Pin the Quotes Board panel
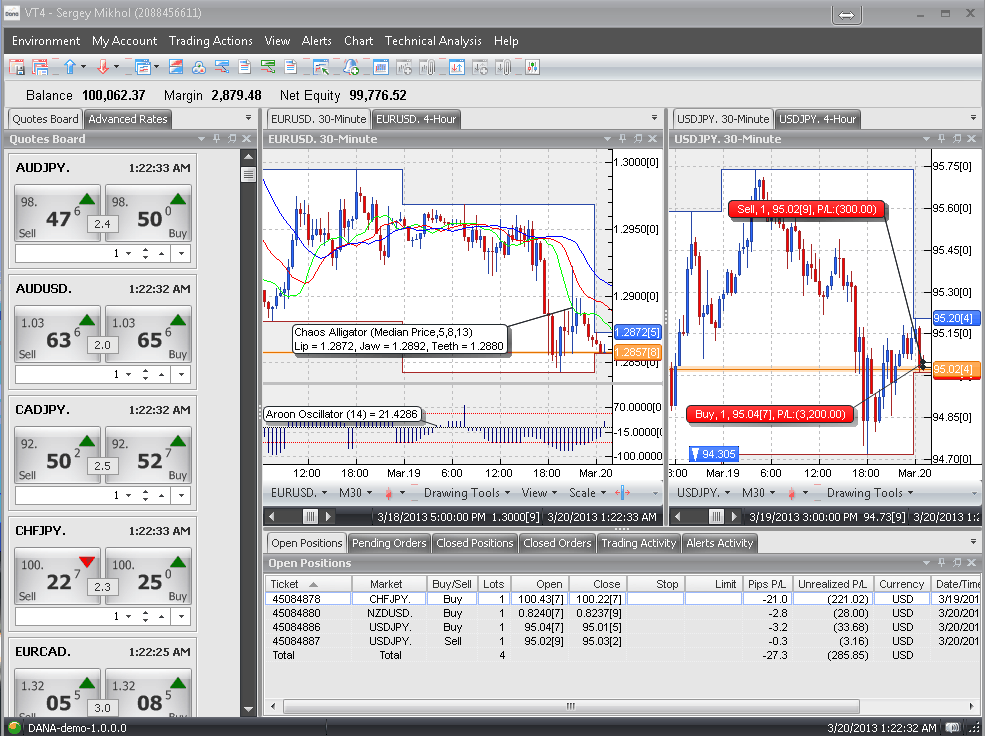The image size is (985, 736). [x=216, y=139]
